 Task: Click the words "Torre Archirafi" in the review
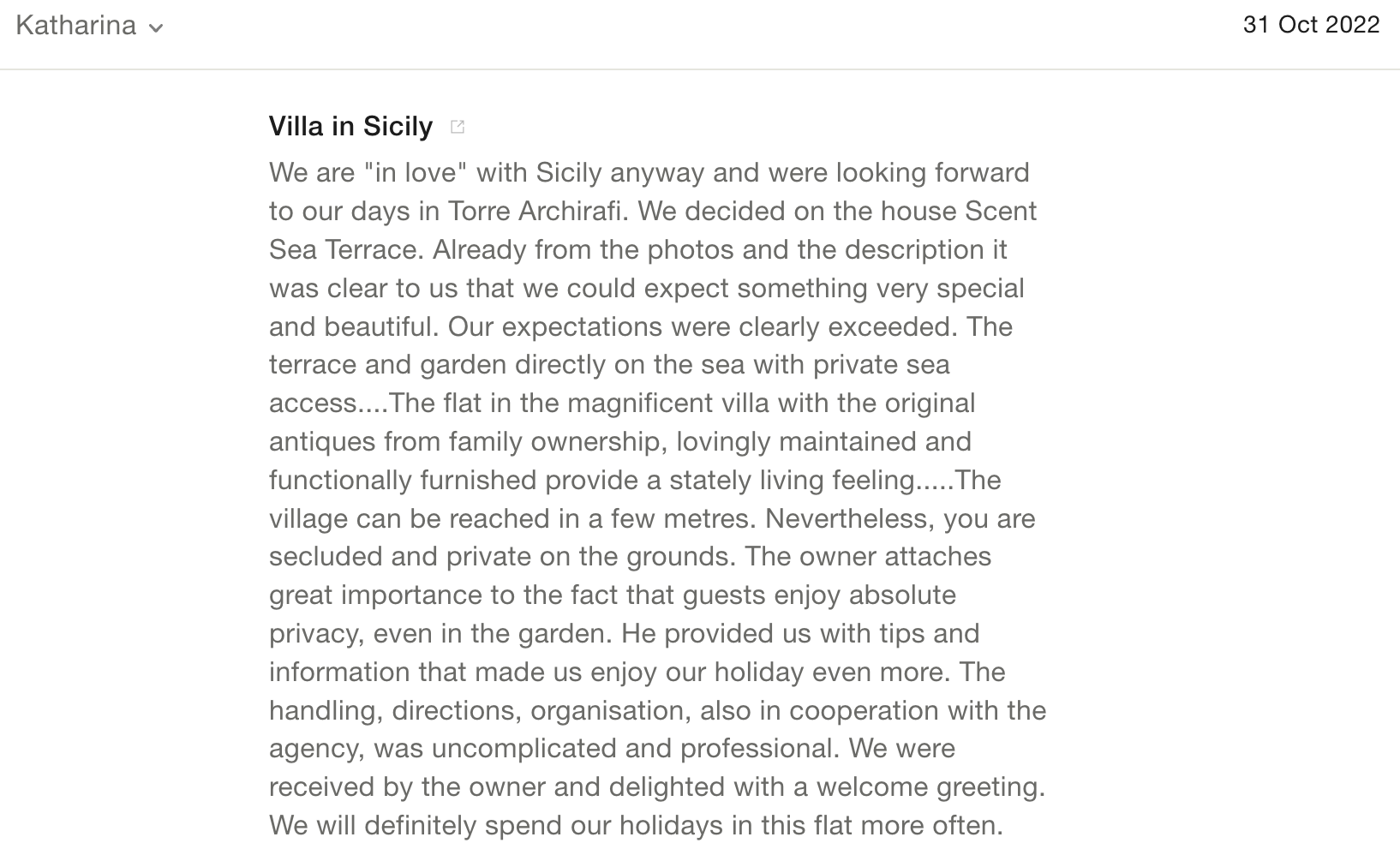534,211
